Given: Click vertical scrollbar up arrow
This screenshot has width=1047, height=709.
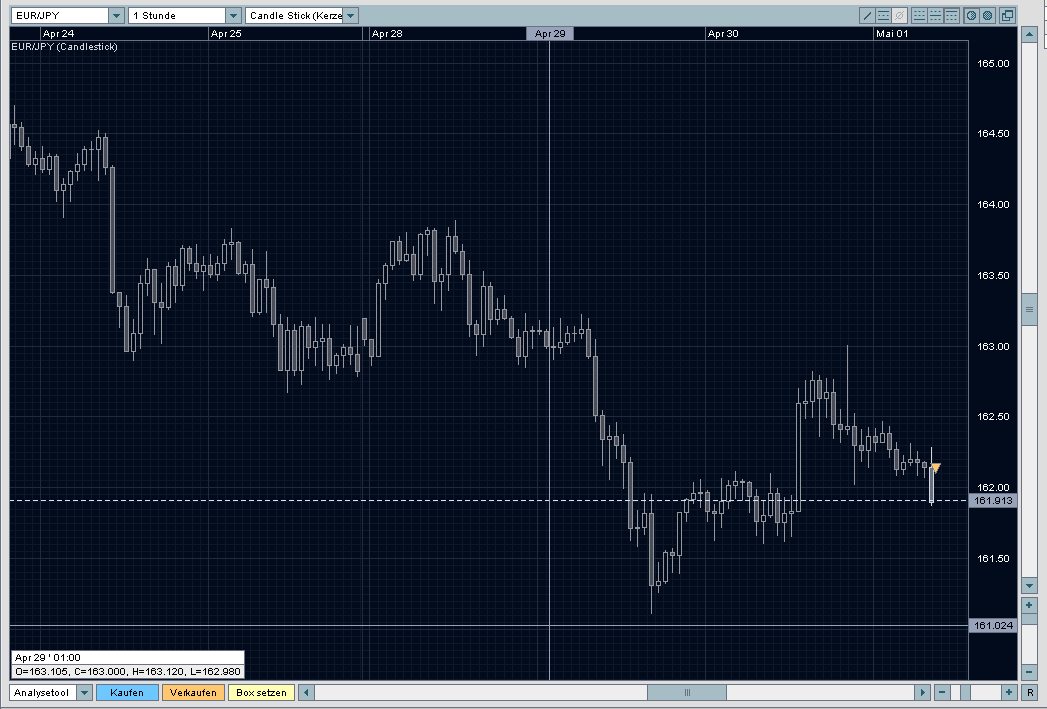Looking at the screenshot, I should pos(1029,34).
